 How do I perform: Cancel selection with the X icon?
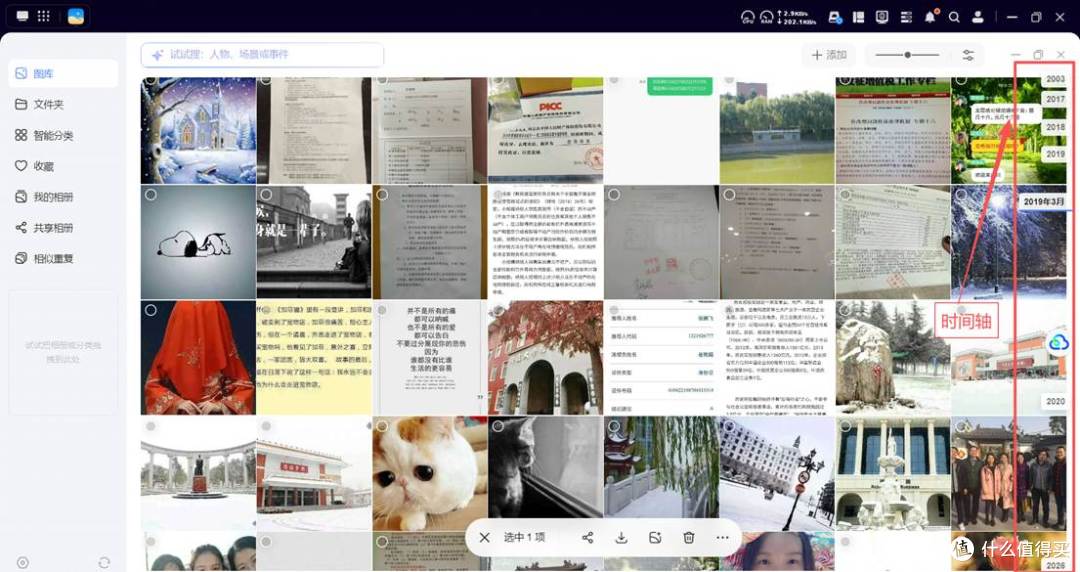pyautogui.click(x=484, y=538)
